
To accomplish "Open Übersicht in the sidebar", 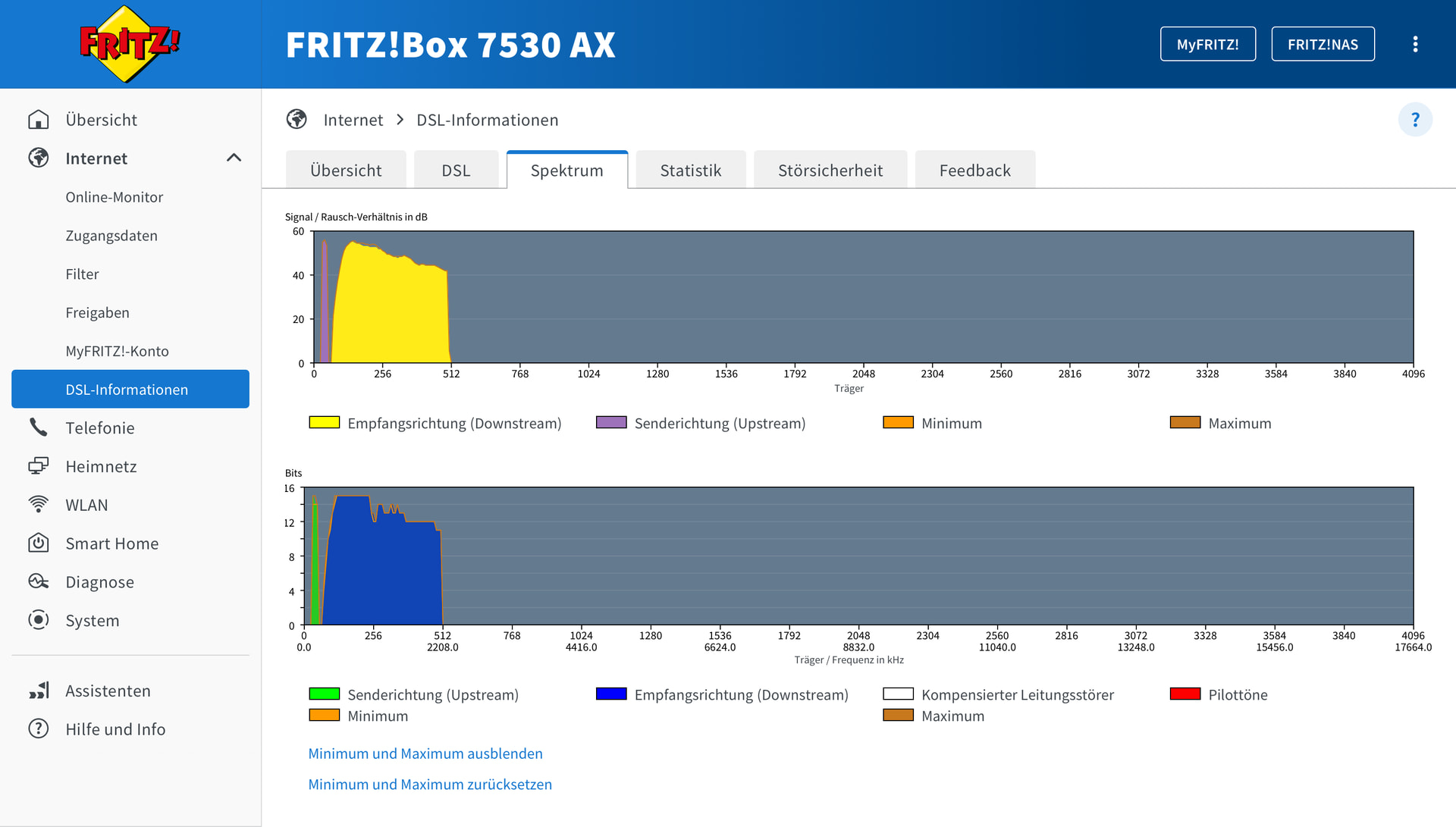I will (x=130, y=120).
